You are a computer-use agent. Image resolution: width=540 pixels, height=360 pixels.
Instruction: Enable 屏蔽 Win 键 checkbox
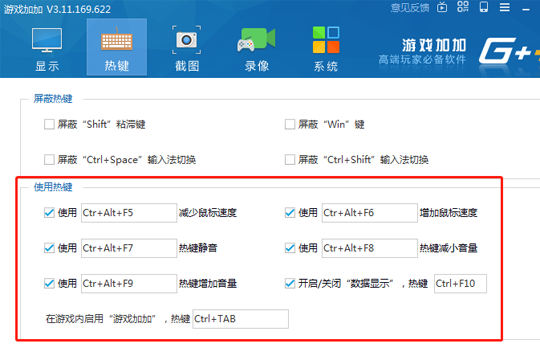click(x=290, y=124)
